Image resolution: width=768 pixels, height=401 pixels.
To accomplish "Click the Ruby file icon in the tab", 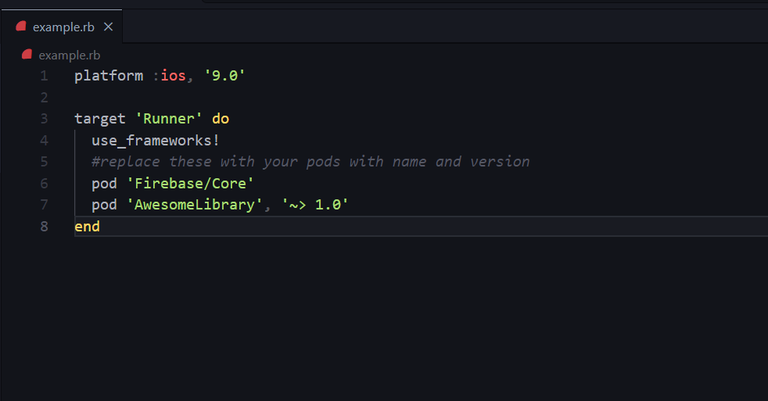I will 21,26.
